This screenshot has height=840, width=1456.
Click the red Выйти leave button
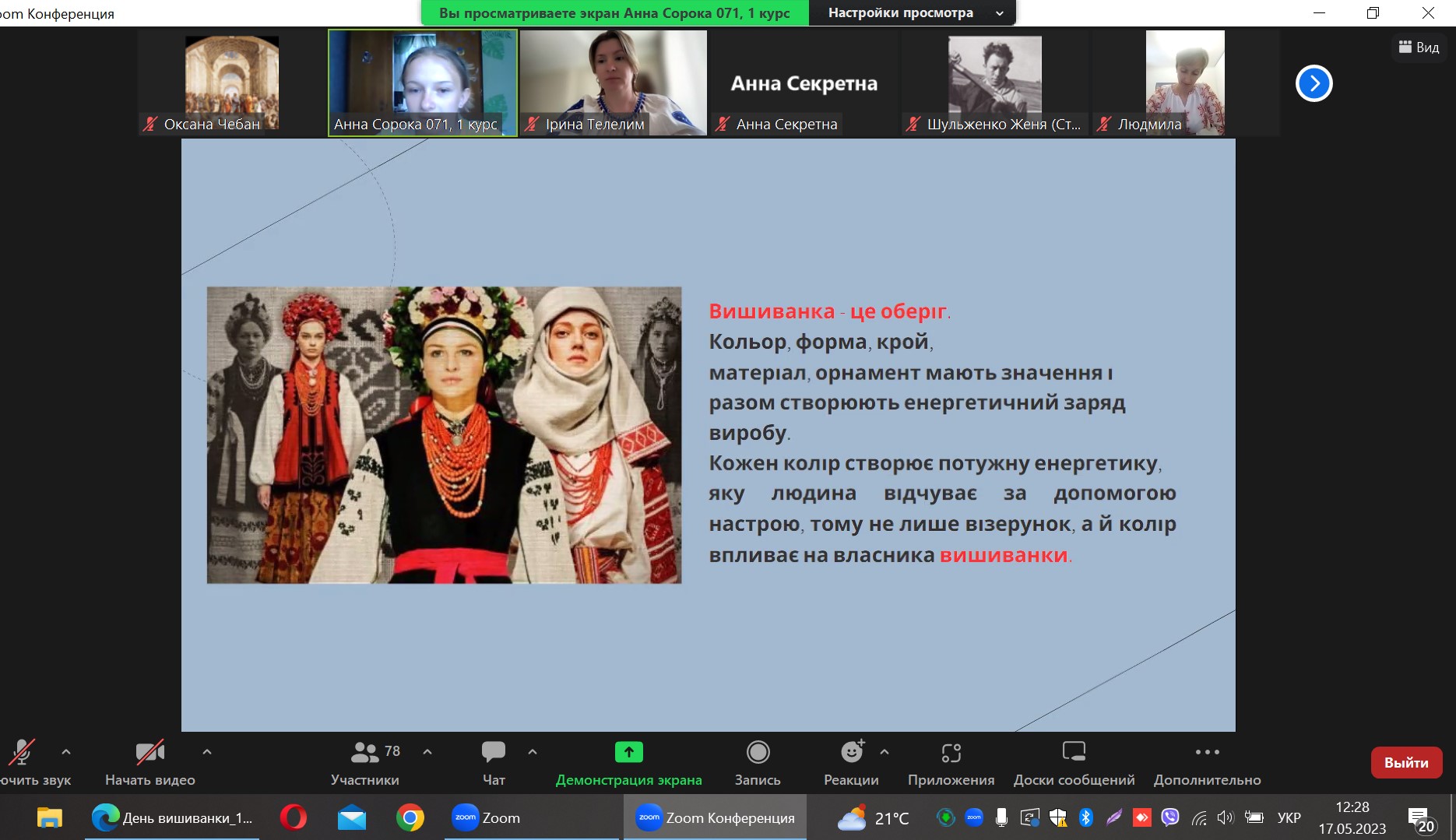point(1405,762)
